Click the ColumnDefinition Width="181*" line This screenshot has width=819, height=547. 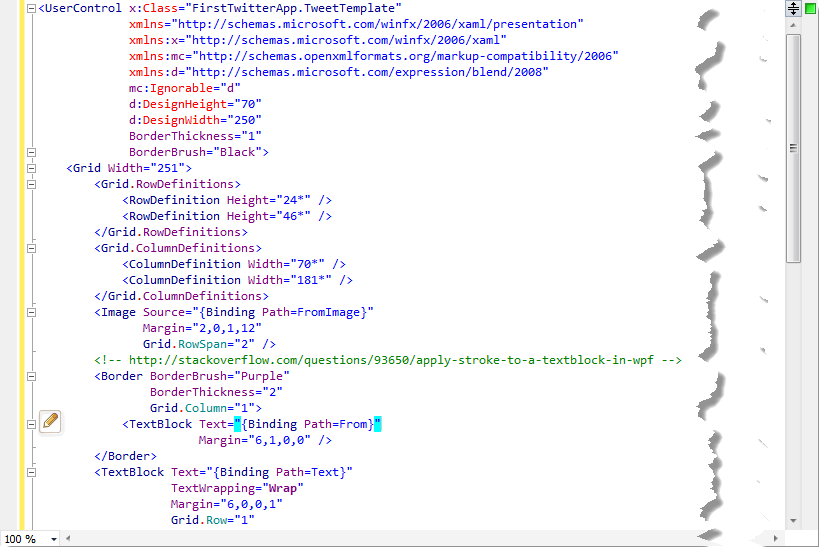(237, 280)
